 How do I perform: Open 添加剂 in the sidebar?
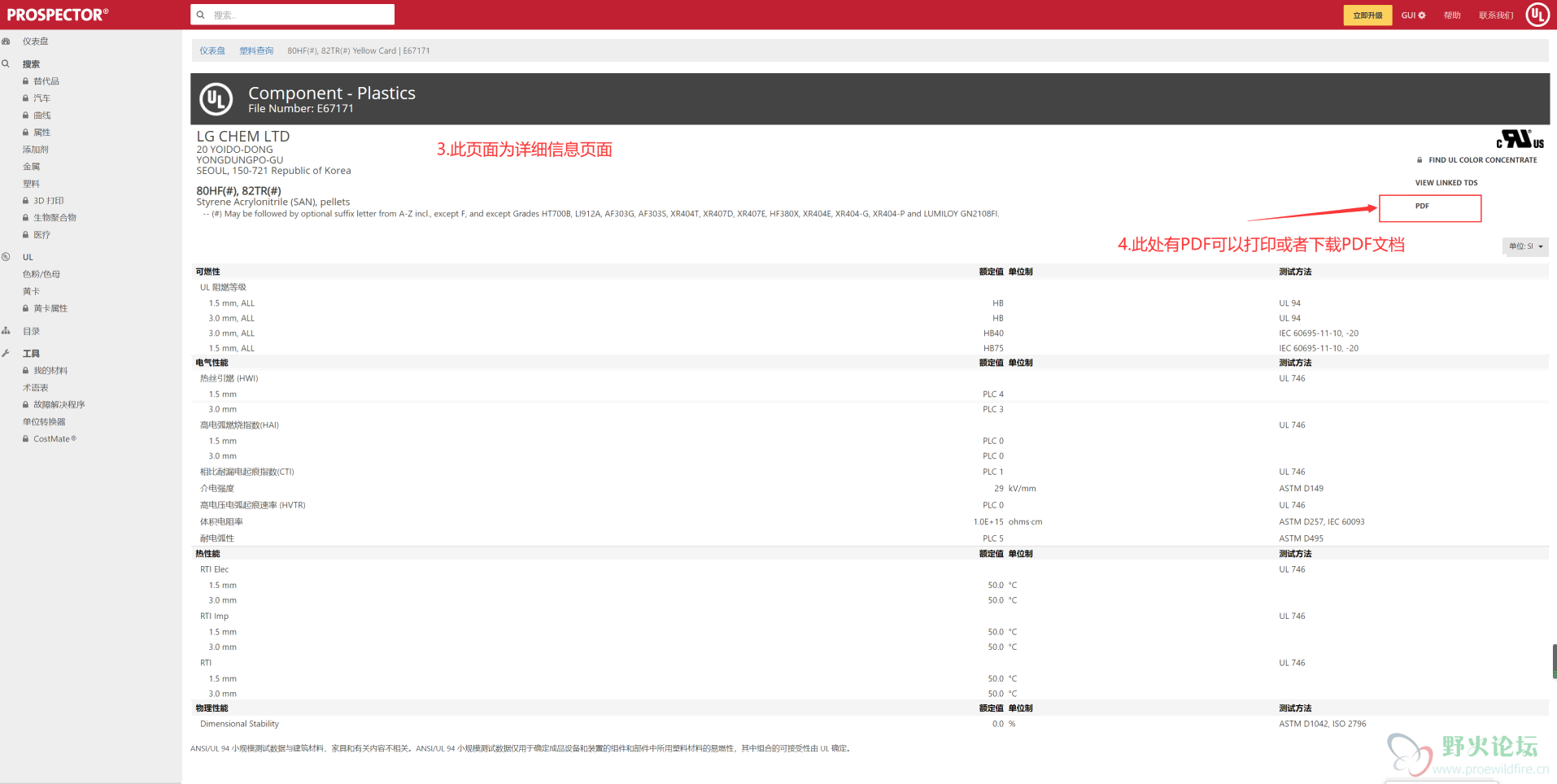(x=36, y=150)
